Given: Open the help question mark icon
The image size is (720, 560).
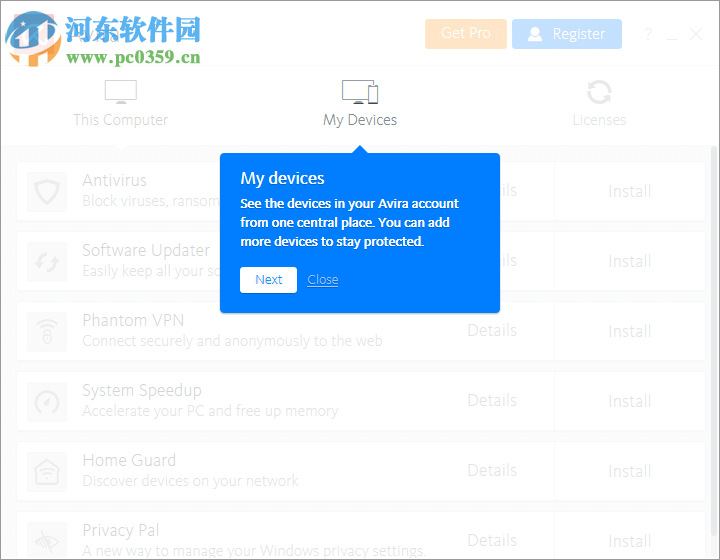Looking at the screenshot, I should [648, 34].
